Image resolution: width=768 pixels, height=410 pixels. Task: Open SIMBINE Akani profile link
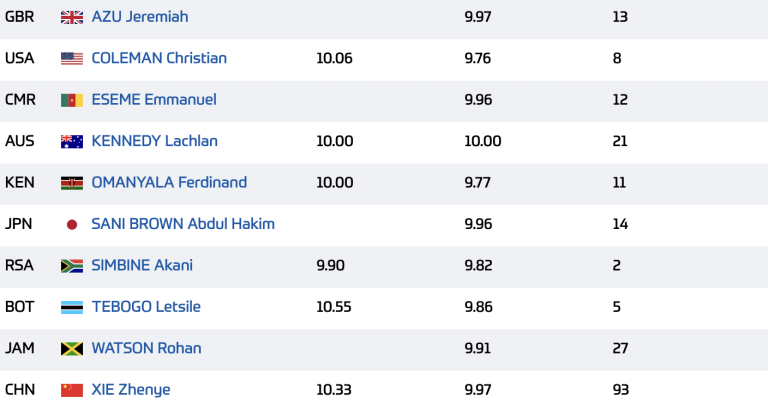point(142,265)
